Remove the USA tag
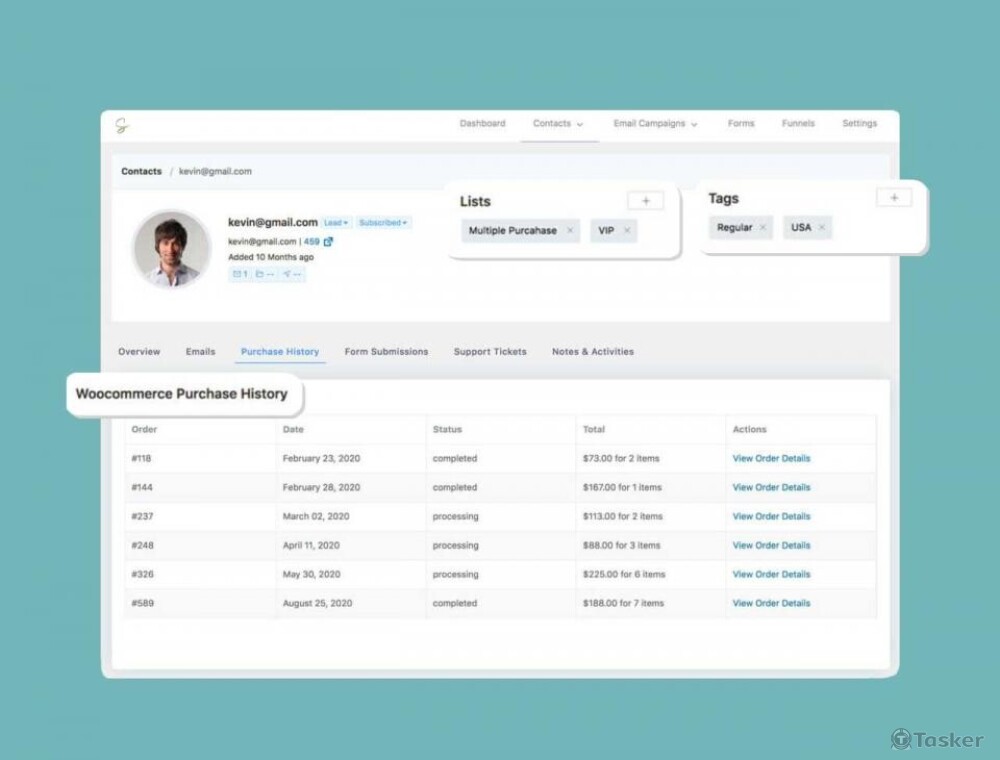 click(822, 228)
